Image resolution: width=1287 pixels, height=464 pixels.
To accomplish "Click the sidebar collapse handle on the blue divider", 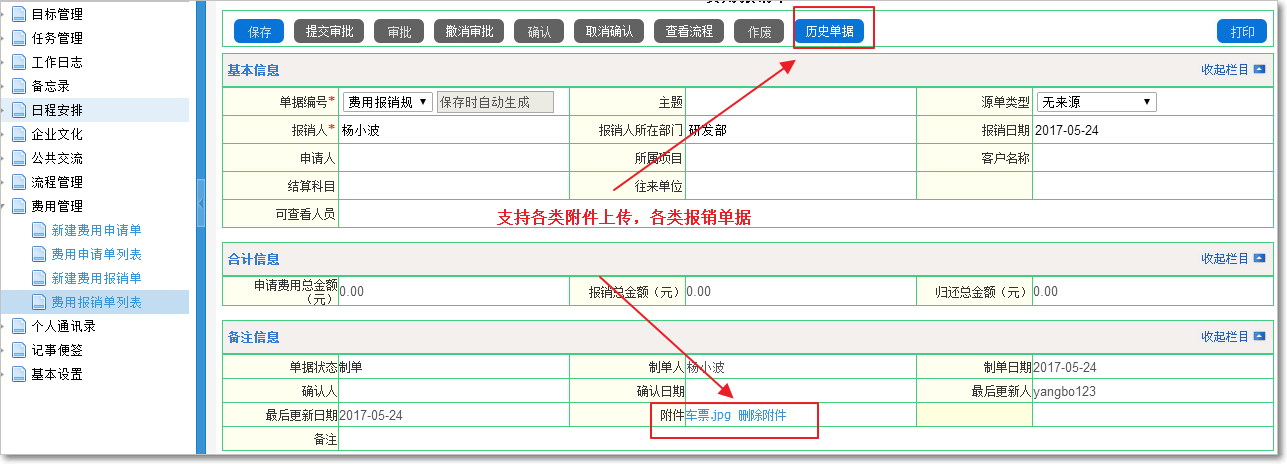I will [x=201, y=204].
